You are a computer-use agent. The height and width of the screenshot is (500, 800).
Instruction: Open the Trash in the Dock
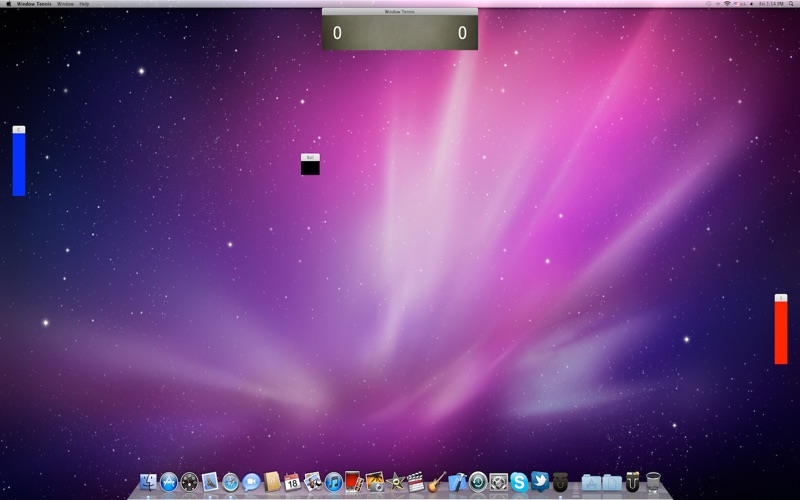click(x=653, y=482)
